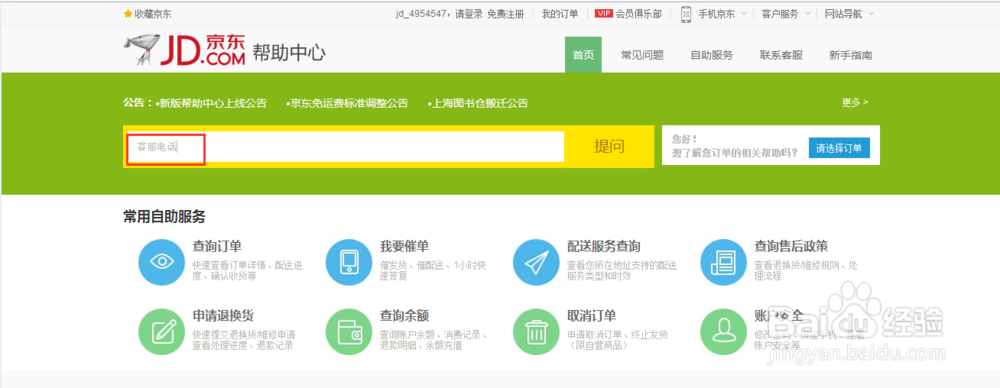Open the 自助服务 tab

click(x=712, y=55)
